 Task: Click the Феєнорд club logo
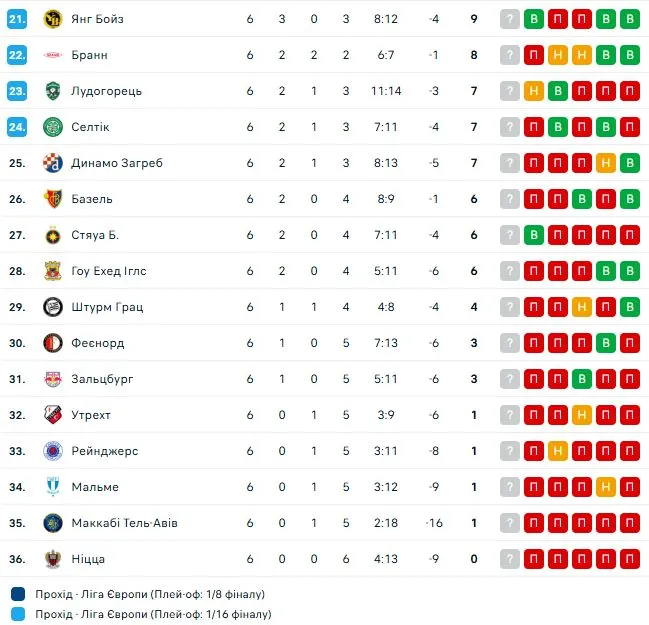coord(53,343)
